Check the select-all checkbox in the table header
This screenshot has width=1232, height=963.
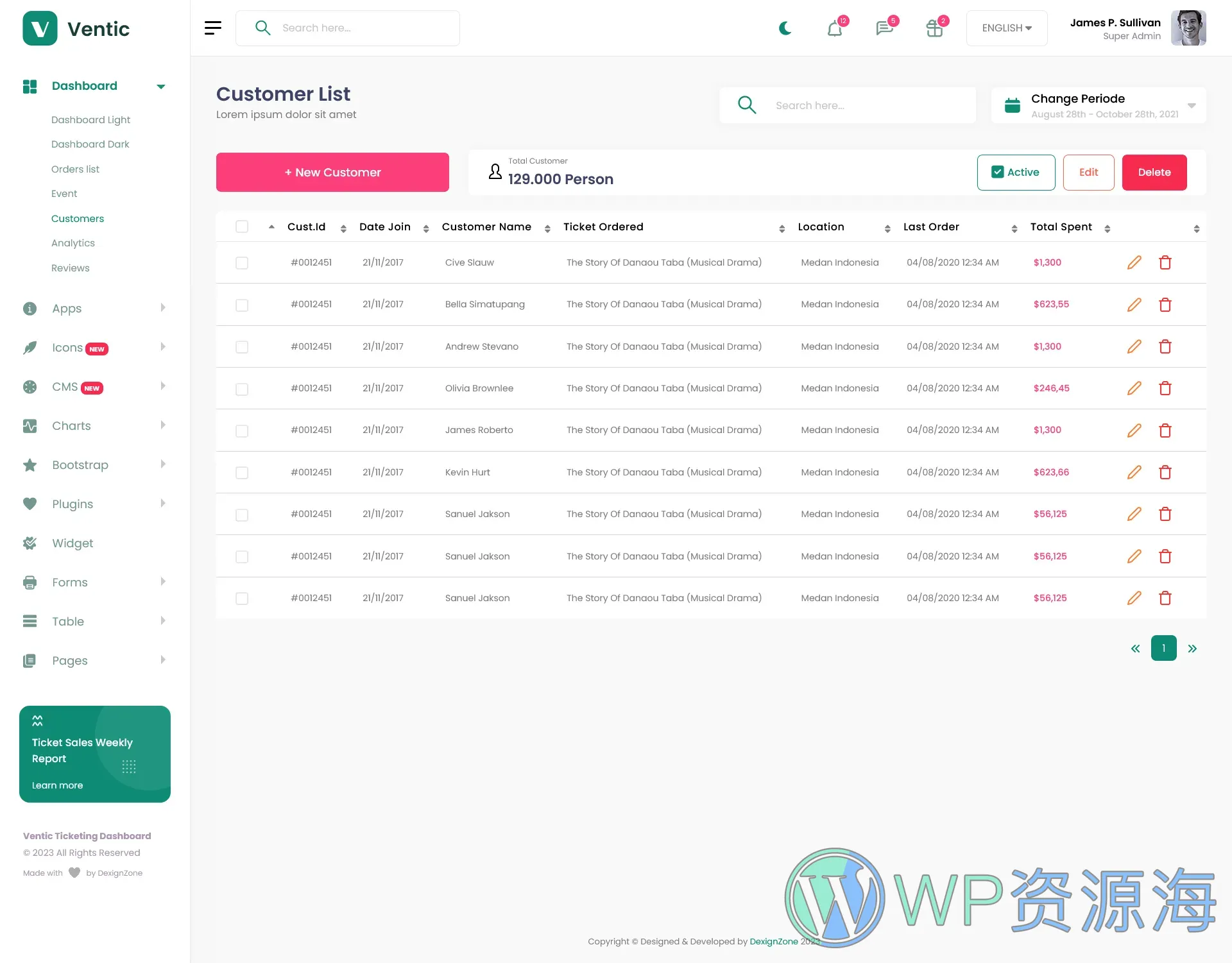click(242, 226)
